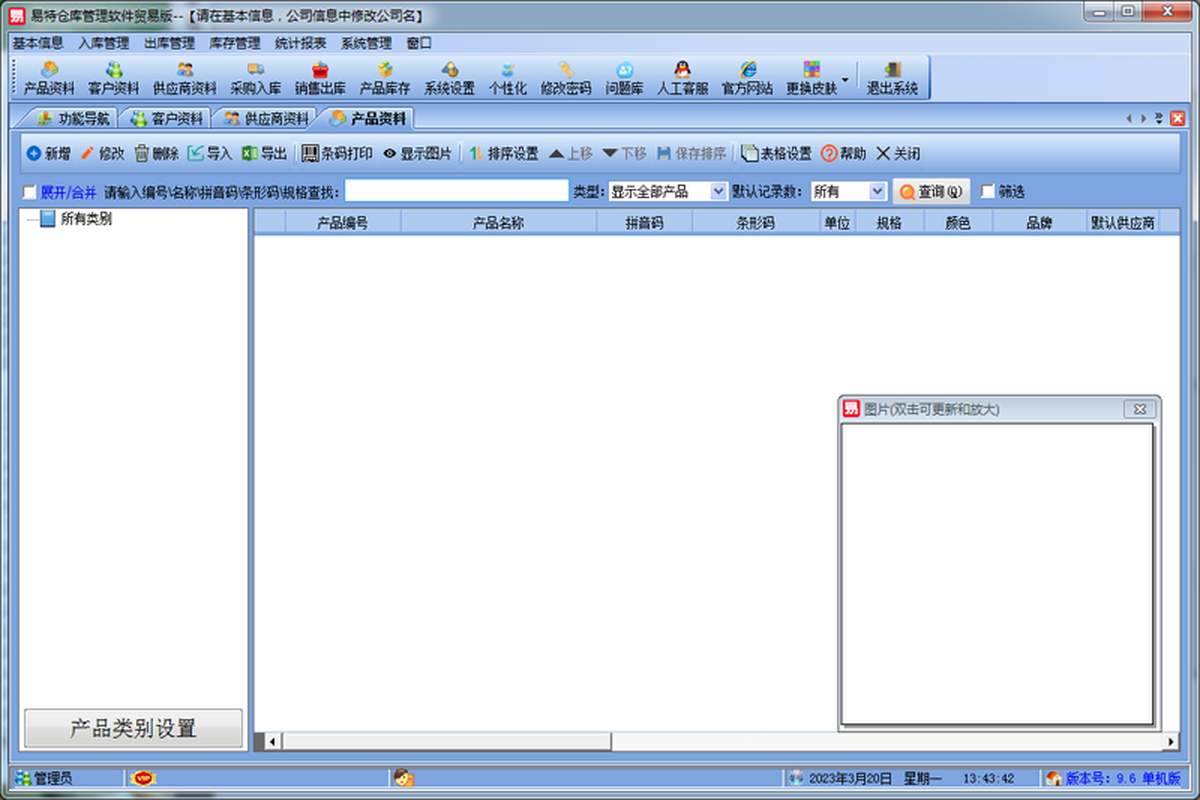Click the 帮助 help icon
The image size is (1200, 800).
coord(828,154)
